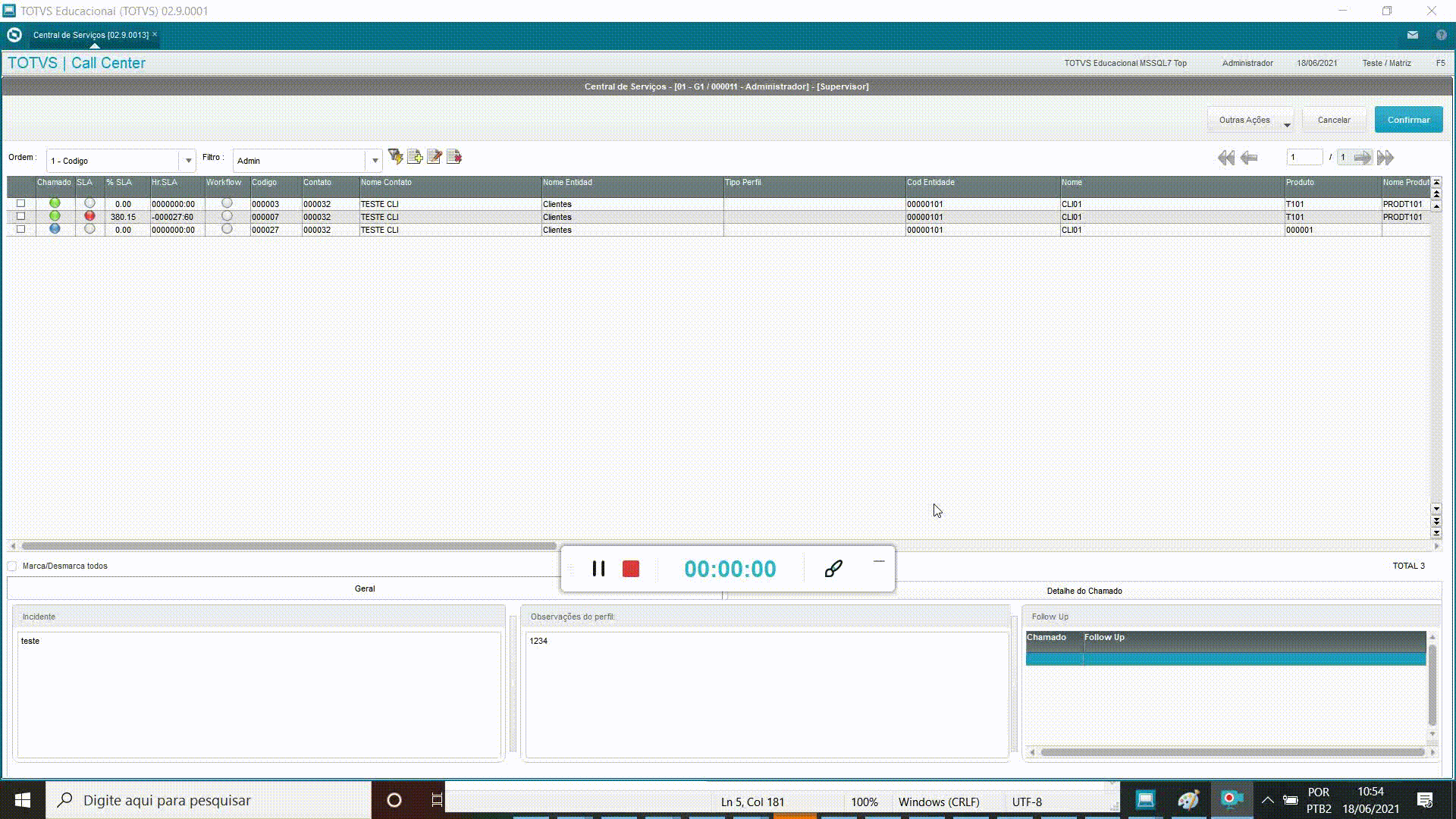Screen dimensions: 1456x819
Task: Click the blue Chamado status in row 000027
Action: (55, 229)
